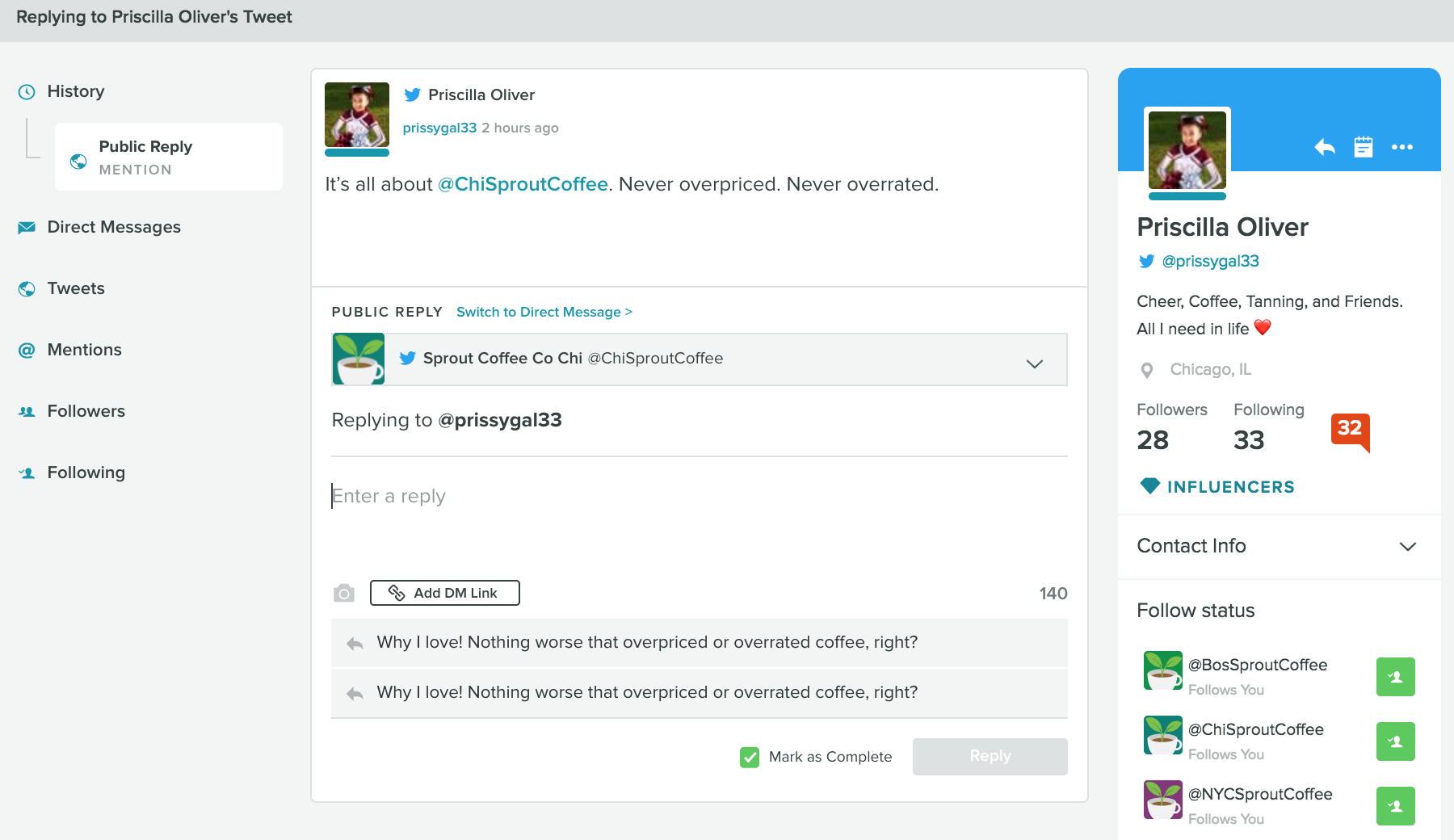Click the reply arrow icon on profile card
The image size is (1454, 840).
click(1324, 148)
